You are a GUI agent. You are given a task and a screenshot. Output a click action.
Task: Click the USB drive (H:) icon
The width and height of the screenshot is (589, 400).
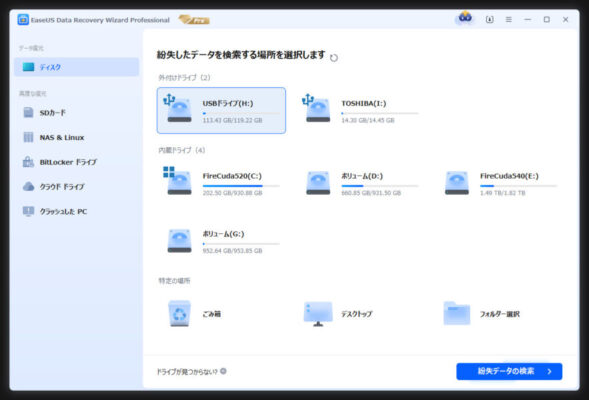click(x=178, y=108)
